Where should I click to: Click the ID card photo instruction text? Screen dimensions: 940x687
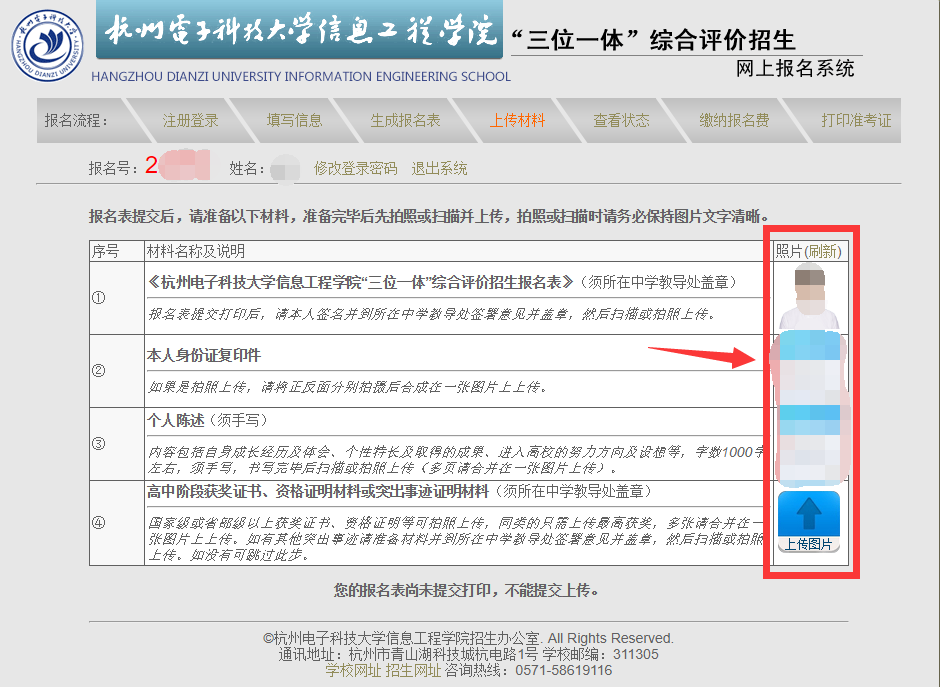(x=348, y=387)
